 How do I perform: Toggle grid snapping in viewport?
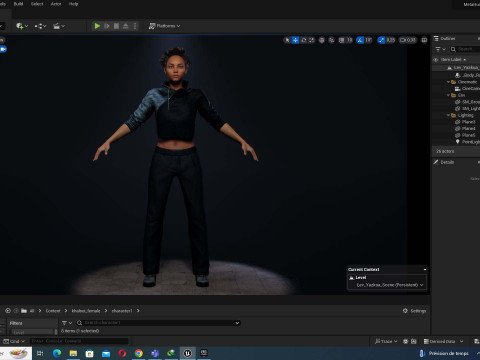tap(341, 40)
